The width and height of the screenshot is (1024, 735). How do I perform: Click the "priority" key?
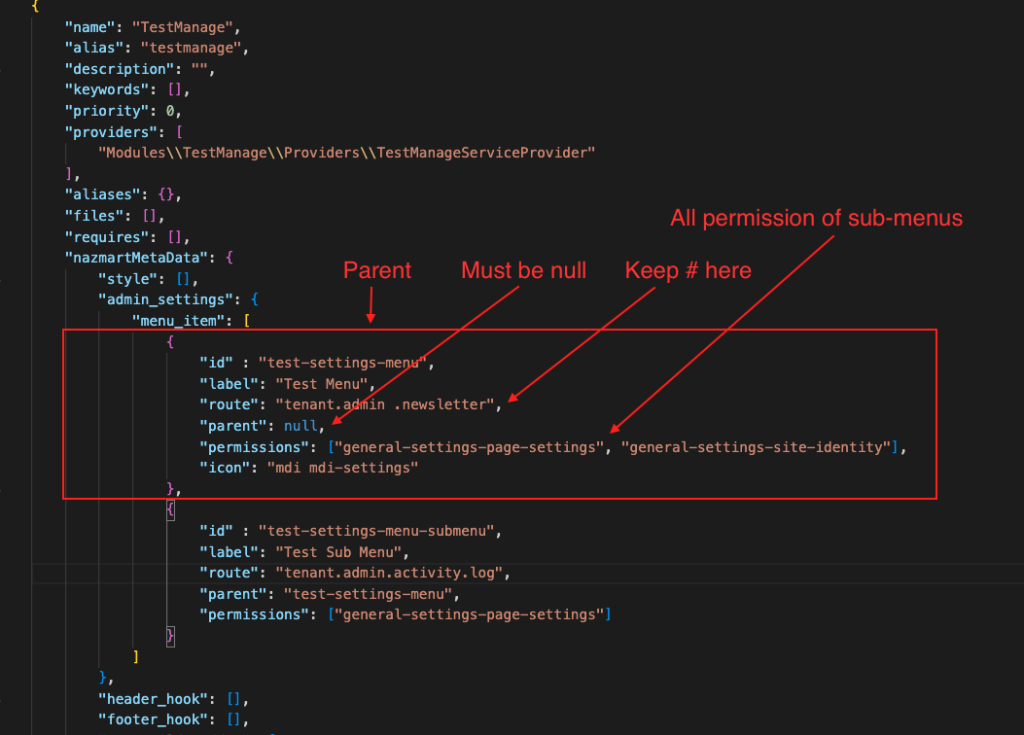[106, 111]
